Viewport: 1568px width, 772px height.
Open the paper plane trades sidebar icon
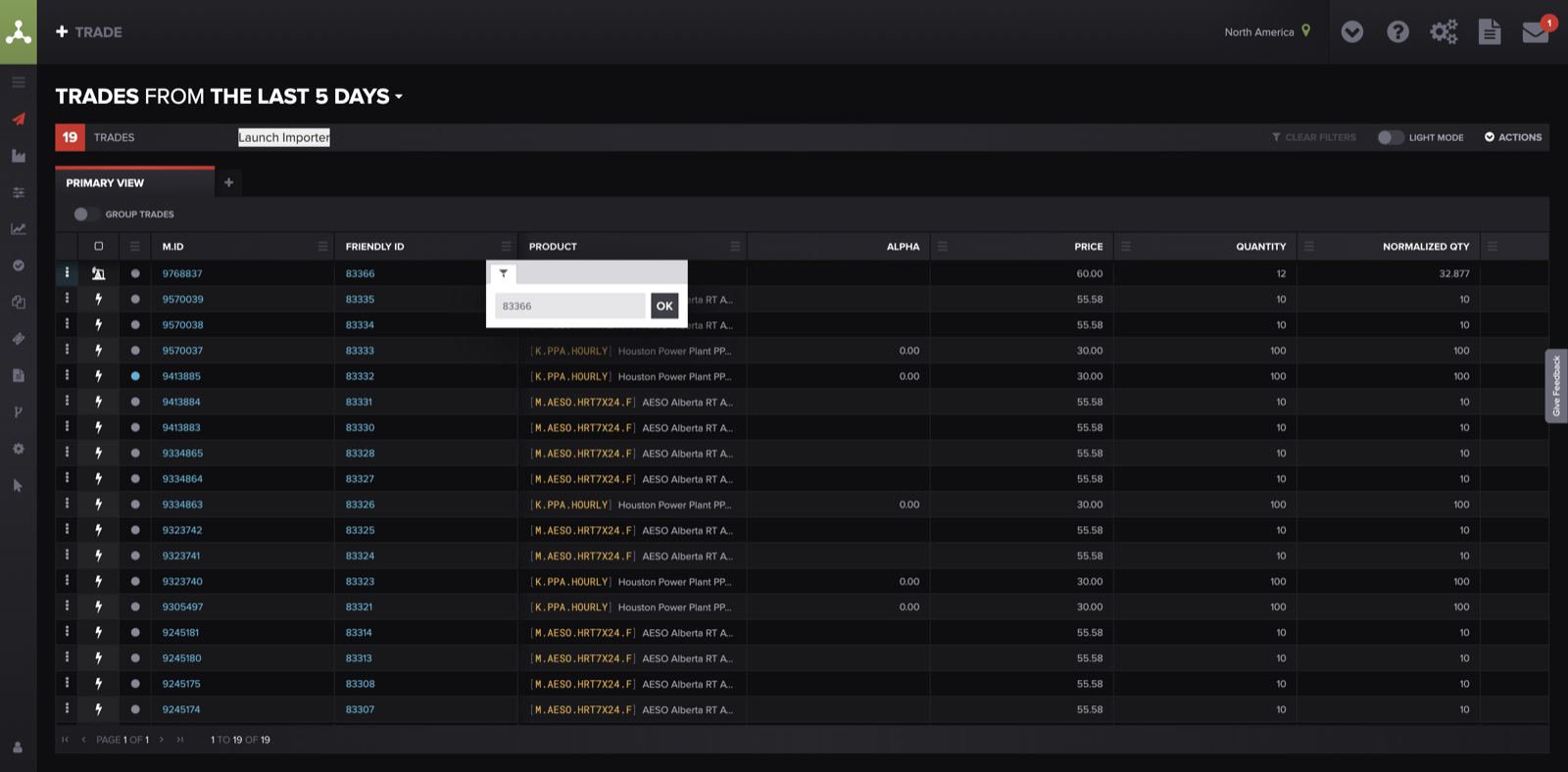[x=19, y=119]
